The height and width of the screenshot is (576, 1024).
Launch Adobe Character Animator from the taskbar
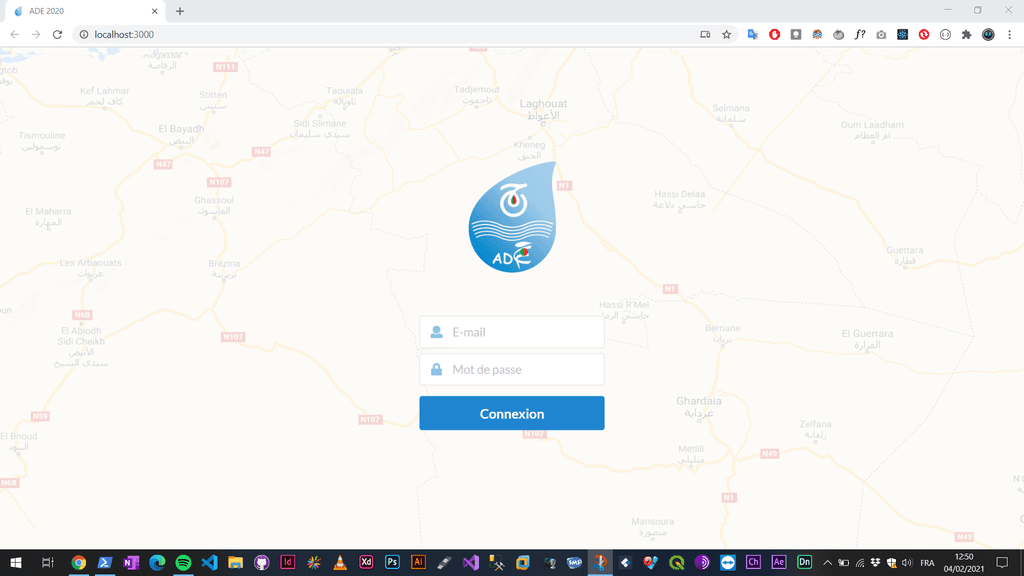click(753, 562)
